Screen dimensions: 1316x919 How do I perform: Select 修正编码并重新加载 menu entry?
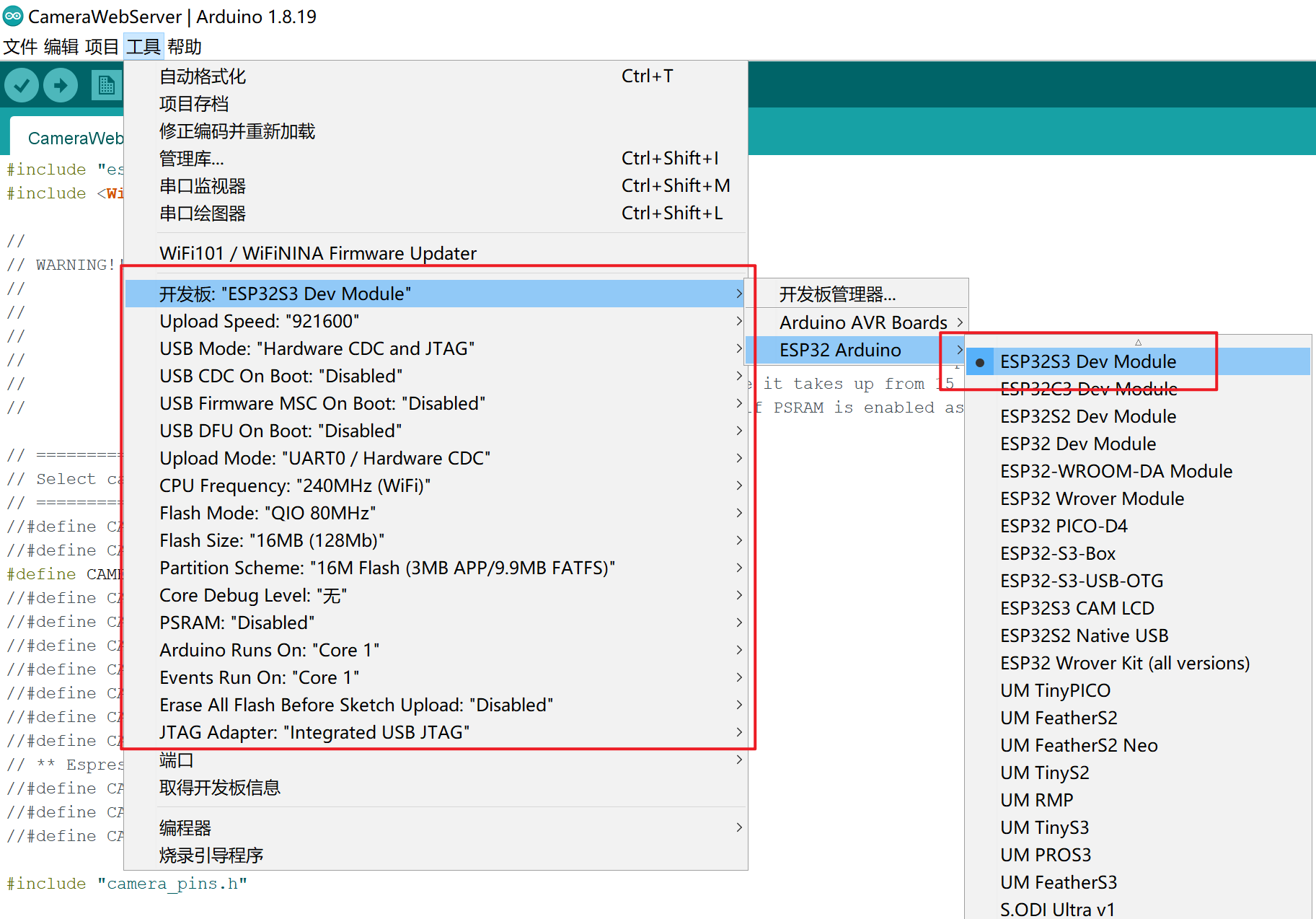[436, 131]
